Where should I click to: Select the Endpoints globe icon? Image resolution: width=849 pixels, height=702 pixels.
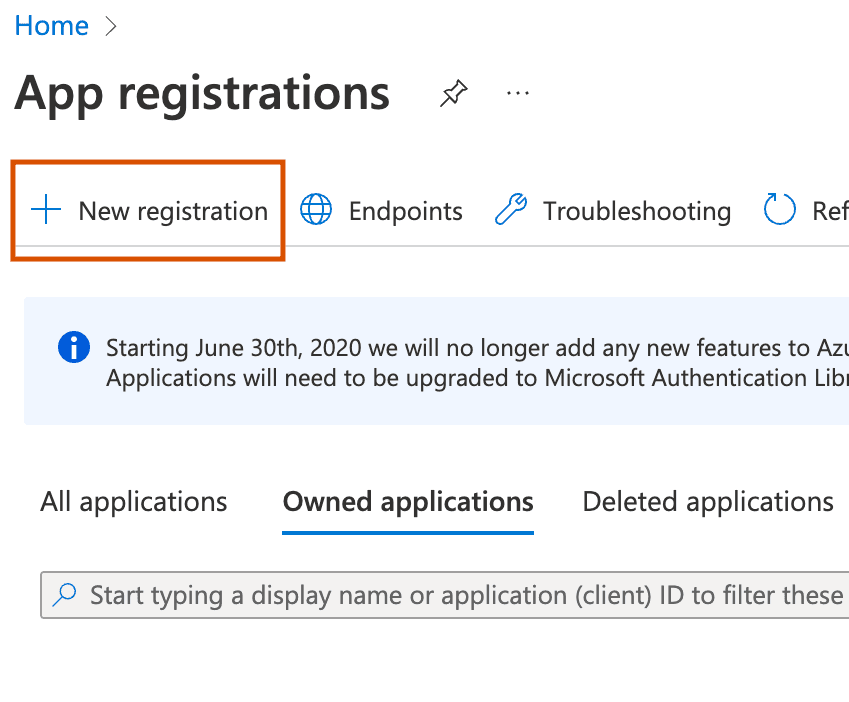tap(316, 210)
